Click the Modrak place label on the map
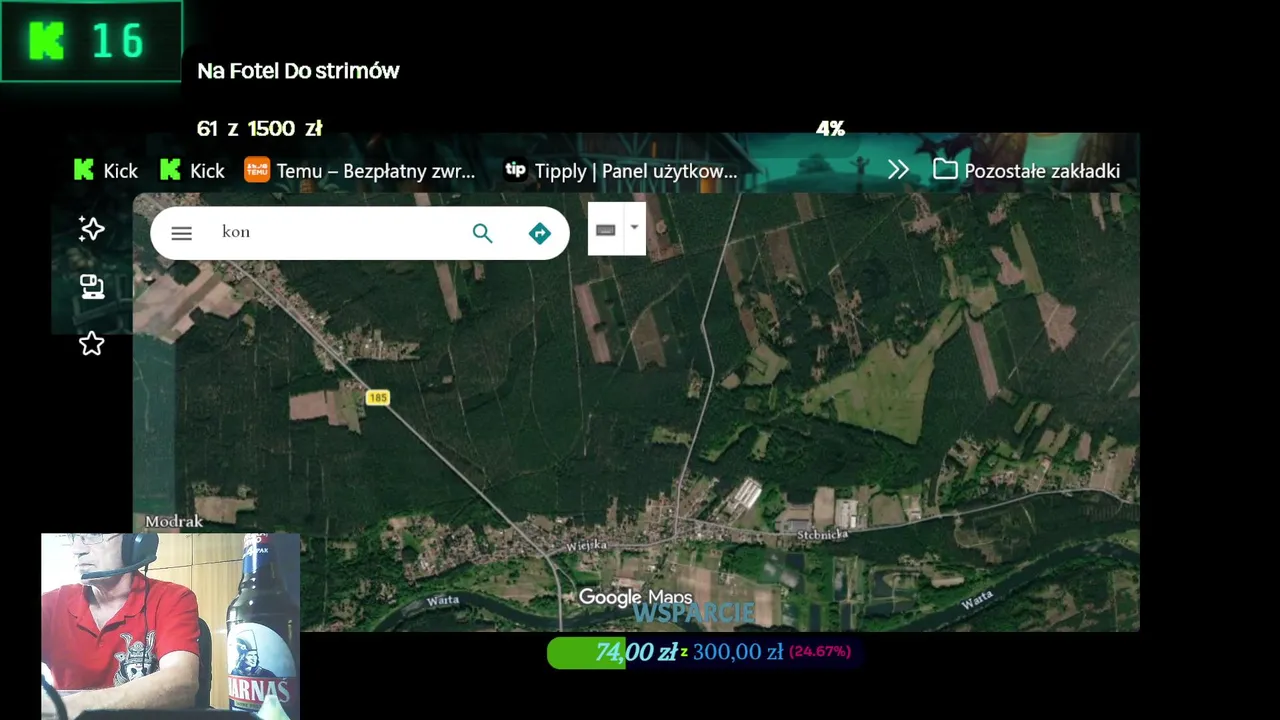1280x720 pixels. [x=174, y=521]
